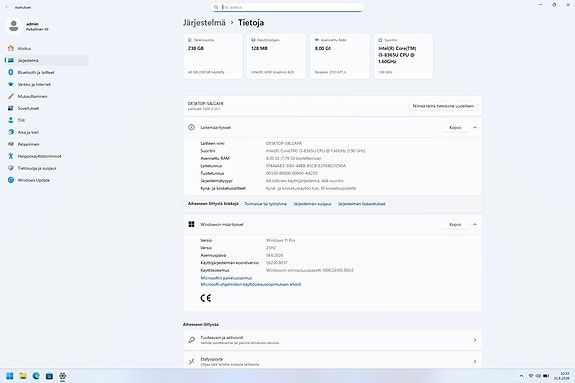This screenshot has width=575, height=383.
Task: Open the admin account avatar
Action: click(x=14, y=26)
